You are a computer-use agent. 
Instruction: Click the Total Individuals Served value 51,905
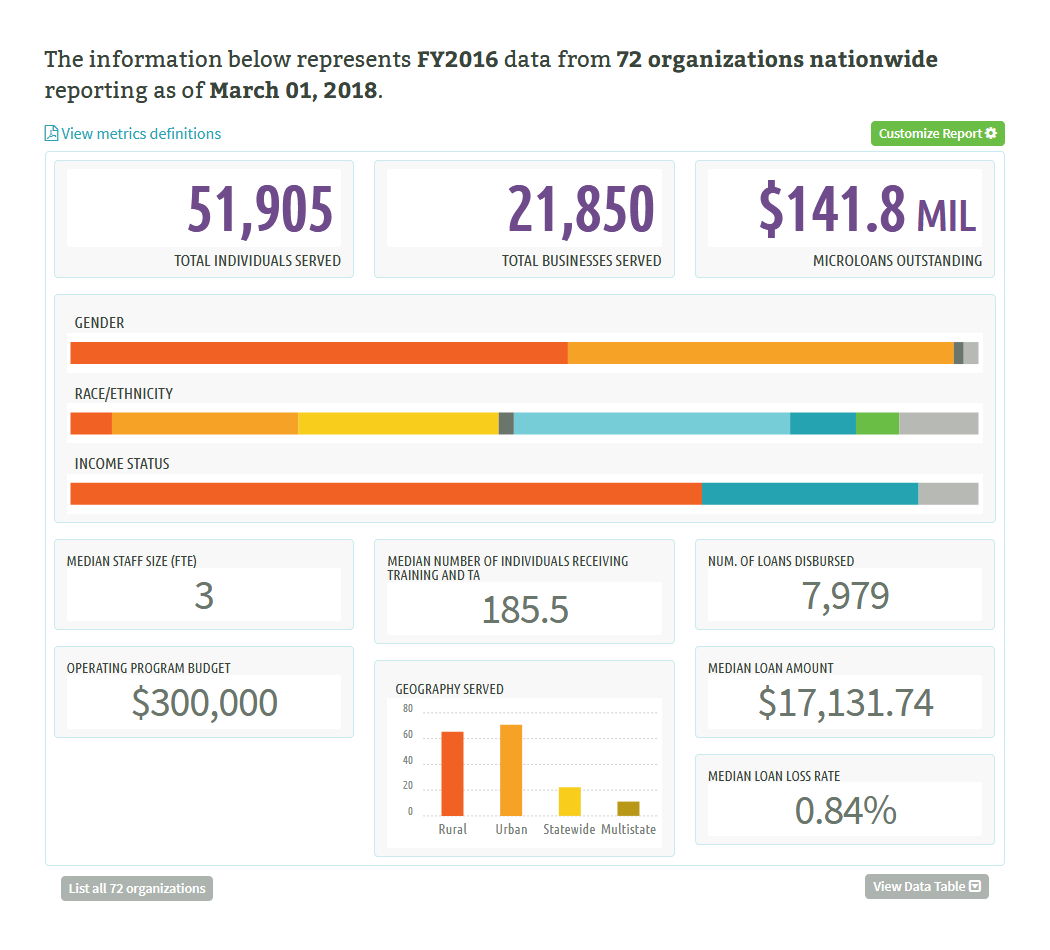click(x=260, y=209)
